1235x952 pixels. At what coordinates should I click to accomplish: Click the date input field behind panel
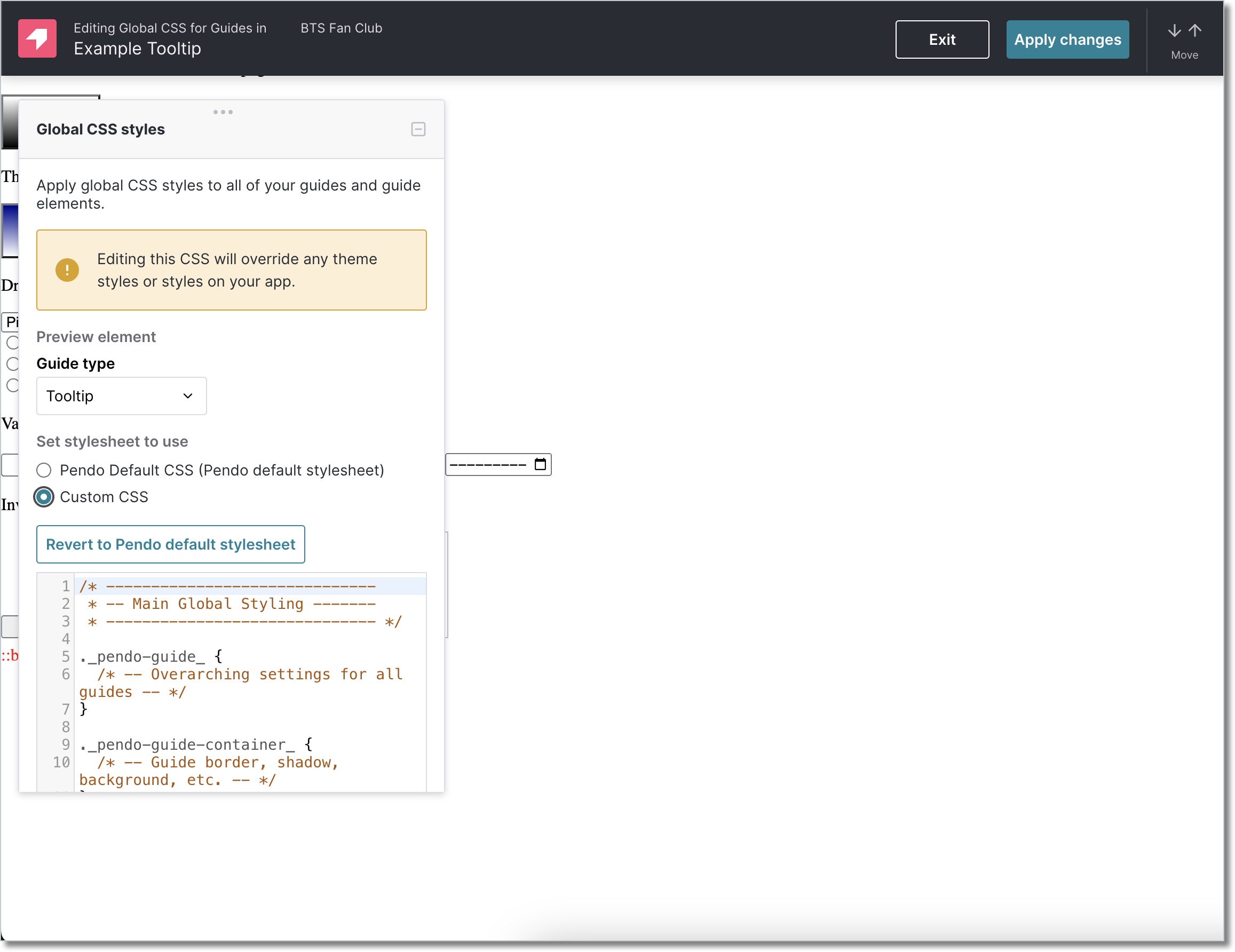click(498, 465)
